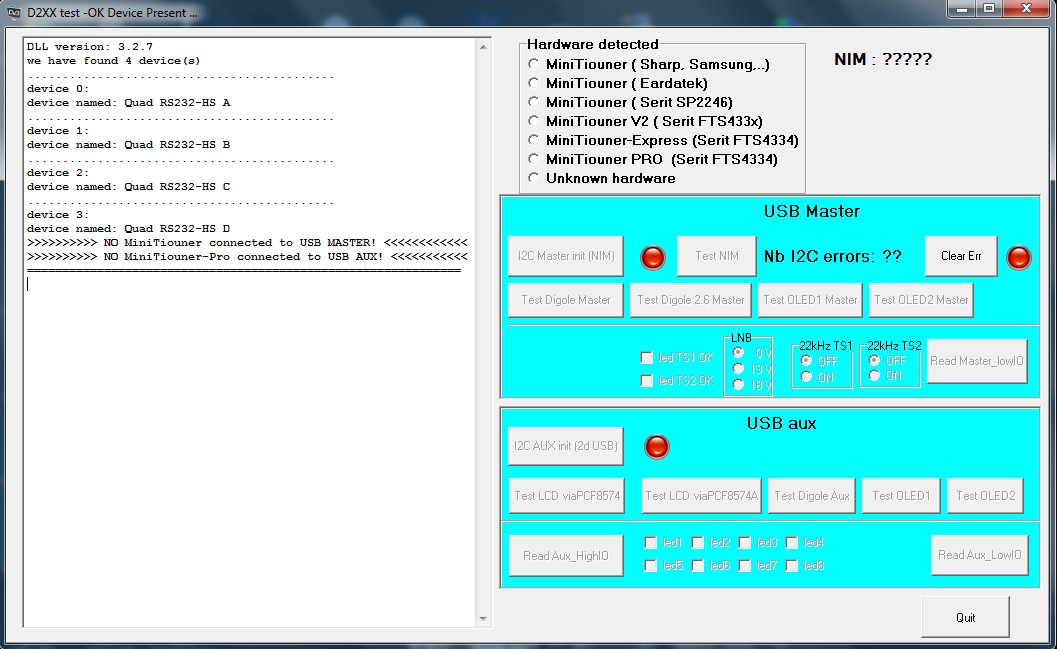
Task: Choose LNB 13V radio button
Action: (x=738, y=369)
